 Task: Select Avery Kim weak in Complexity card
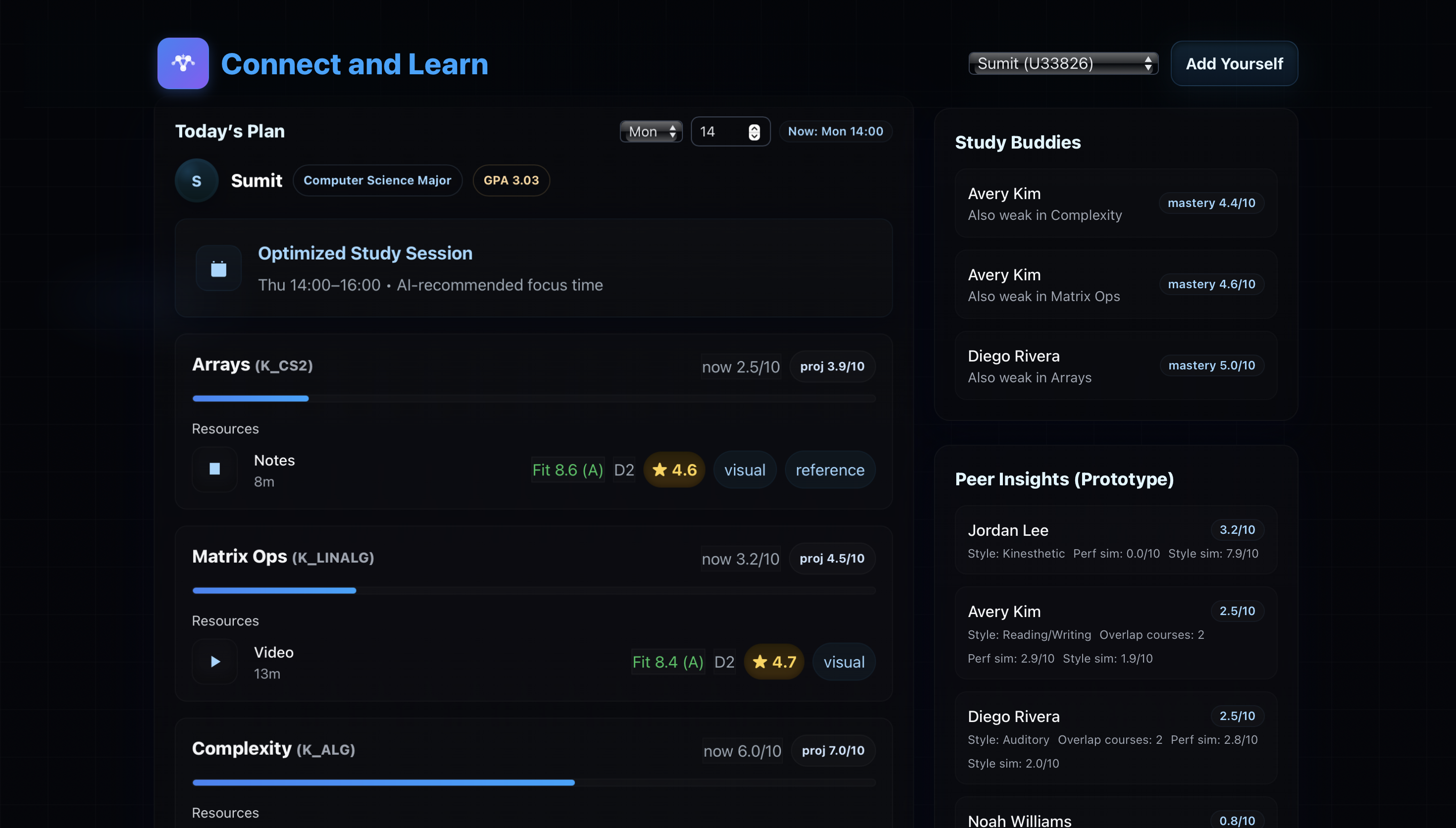pyautogui.click(x=1115, y=204)
